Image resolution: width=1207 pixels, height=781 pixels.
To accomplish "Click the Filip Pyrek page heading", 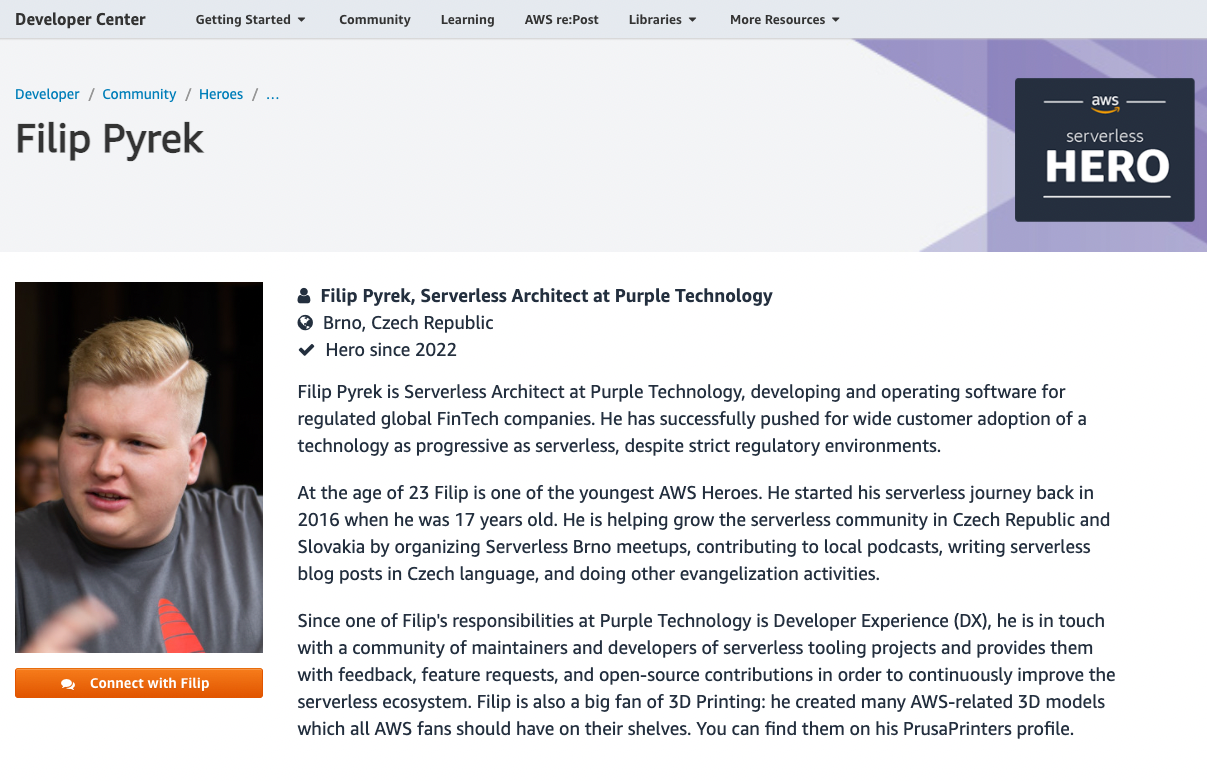I will (x=109, y=140).
